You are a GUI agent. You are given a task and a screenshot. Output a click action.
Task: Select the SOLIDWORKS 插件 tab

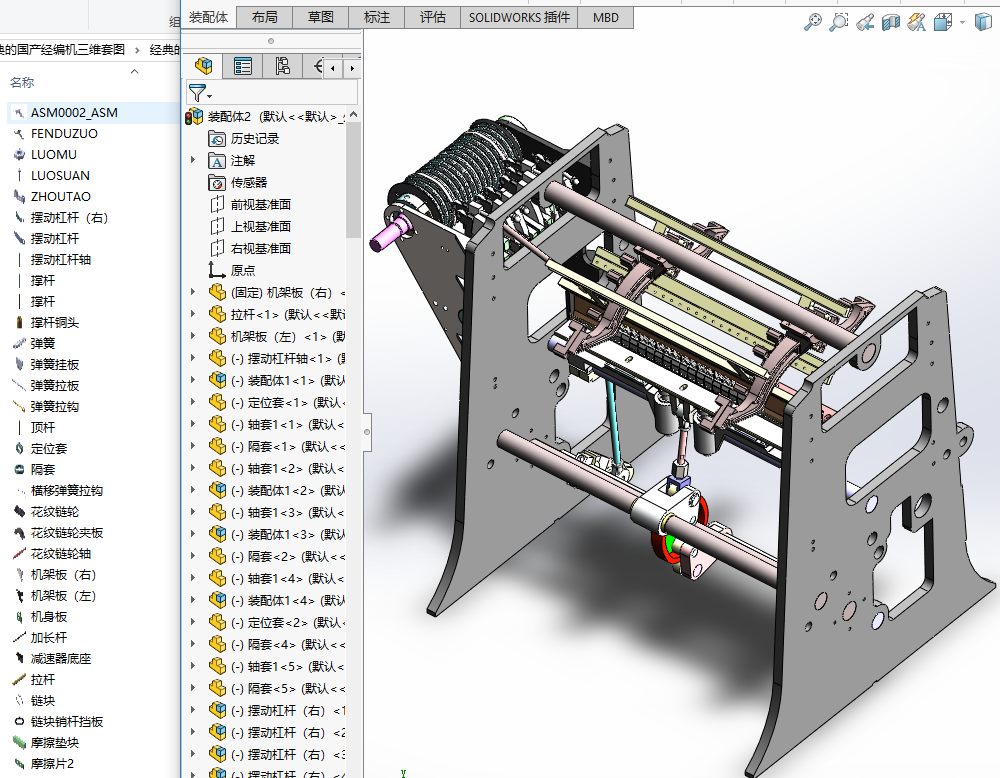coord(519,17)
